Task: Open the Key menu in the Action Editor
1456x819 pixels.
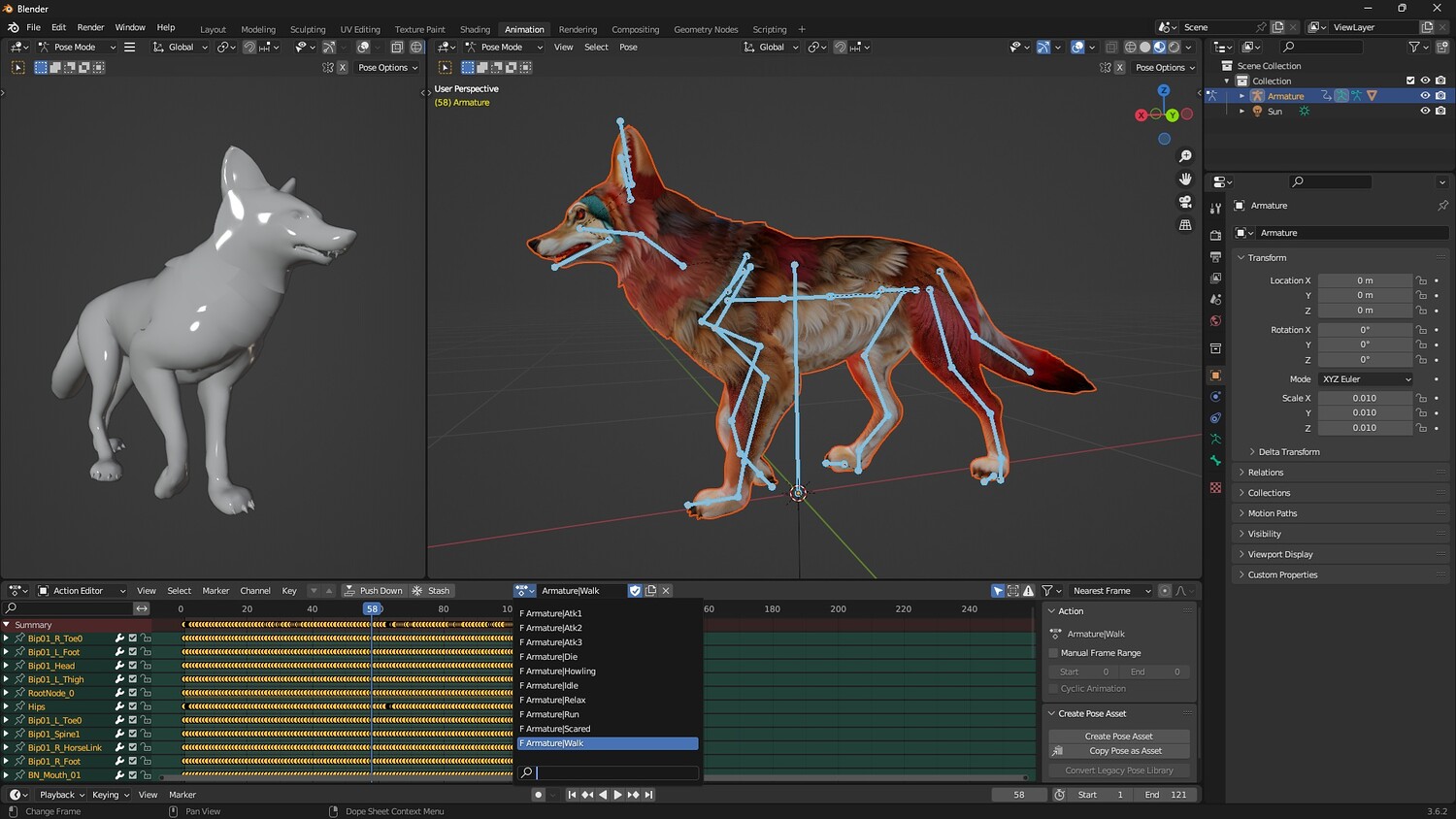Action: click(289, 591)
